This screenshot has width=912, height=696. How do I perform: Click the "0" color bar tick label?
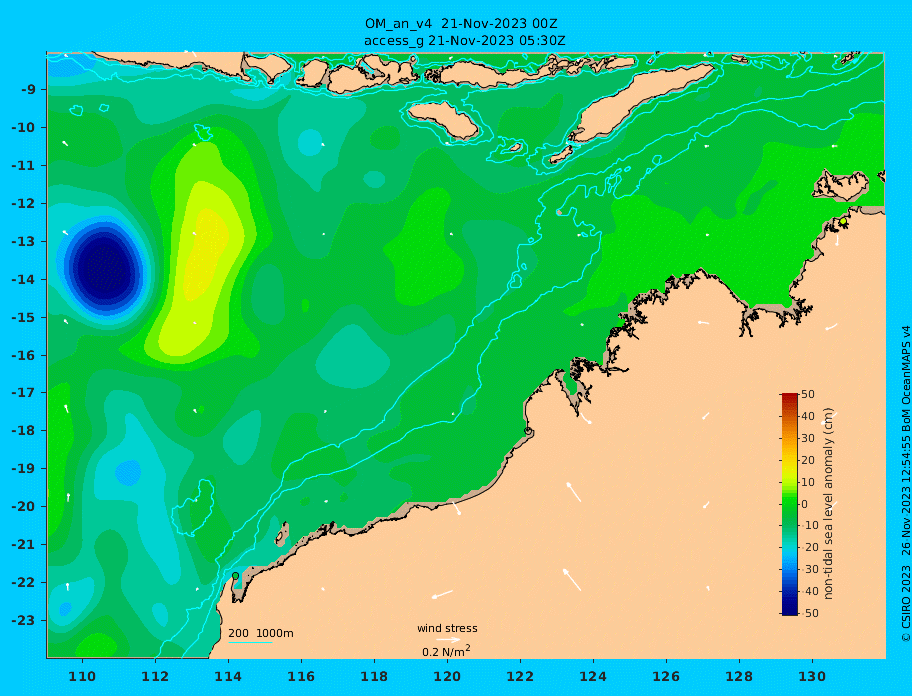805,504
